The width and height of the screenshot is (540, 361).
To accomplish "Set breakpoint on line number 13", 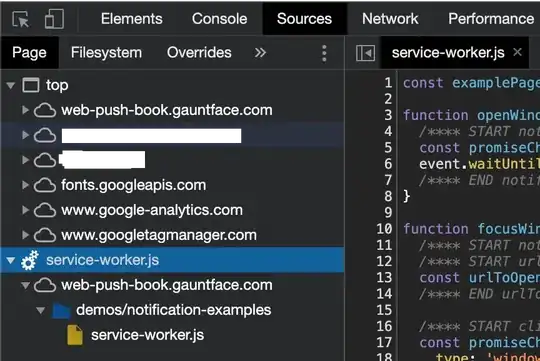I will 384,277.
